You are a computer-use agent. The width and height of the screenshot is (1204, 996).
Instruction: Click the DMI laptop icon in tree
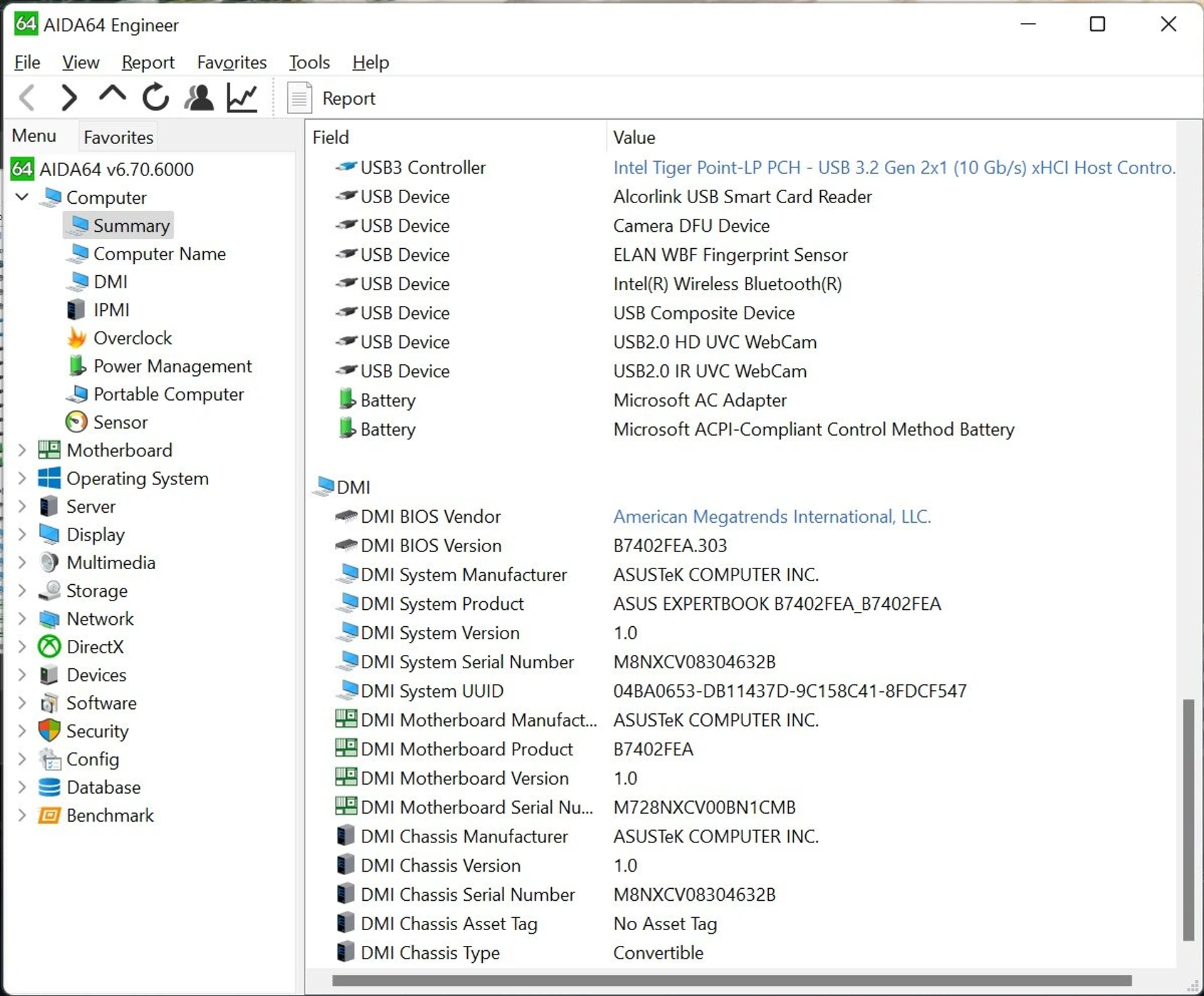pyautogui.click(x=78, y=281)
